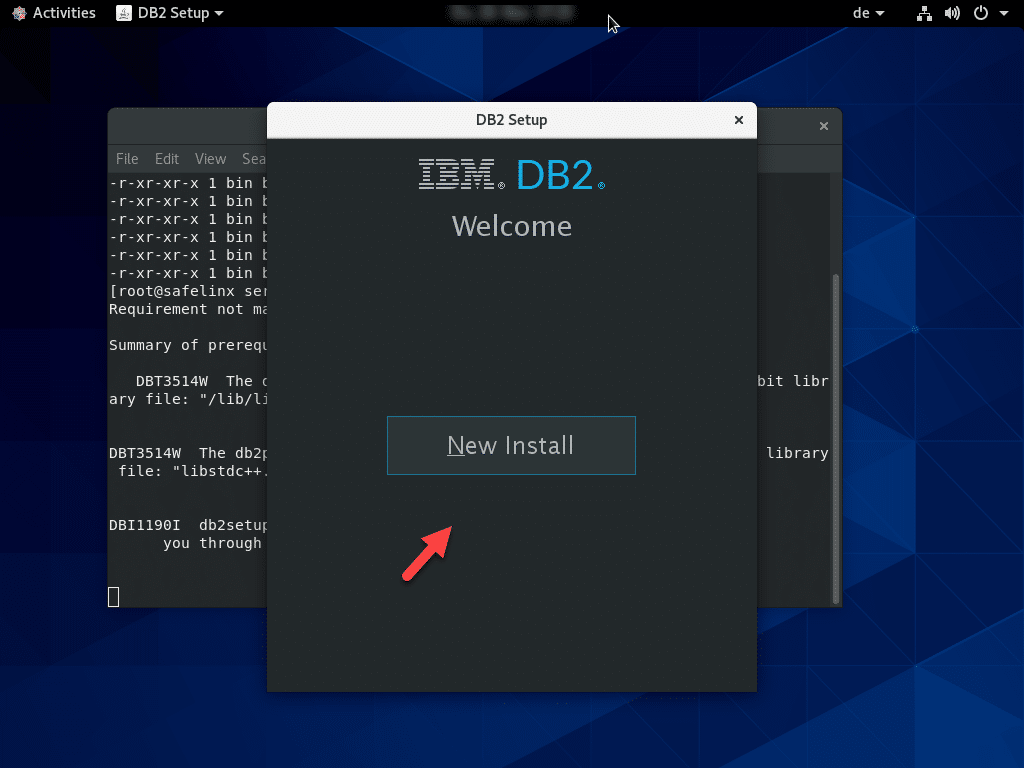Viewport: 1024px width, 768px height.
Task: Click the terminal cursor block
Action: [114, 597]
